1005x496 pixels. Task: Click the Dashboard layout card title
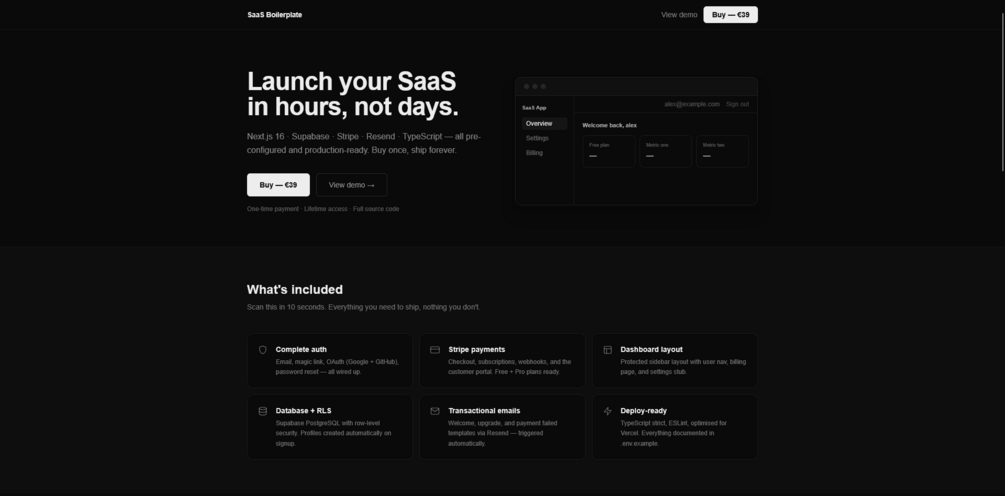(651, 350)
